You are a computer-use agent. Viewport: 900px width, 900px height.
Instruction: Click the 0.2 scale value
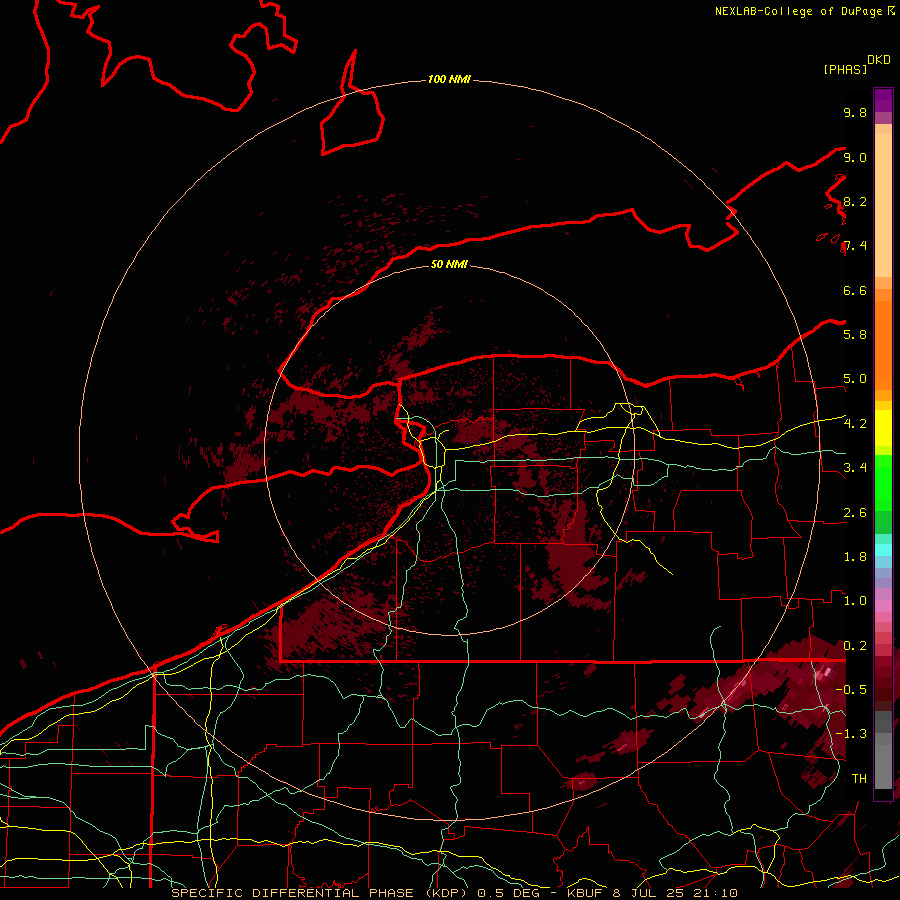pos(855,646)
